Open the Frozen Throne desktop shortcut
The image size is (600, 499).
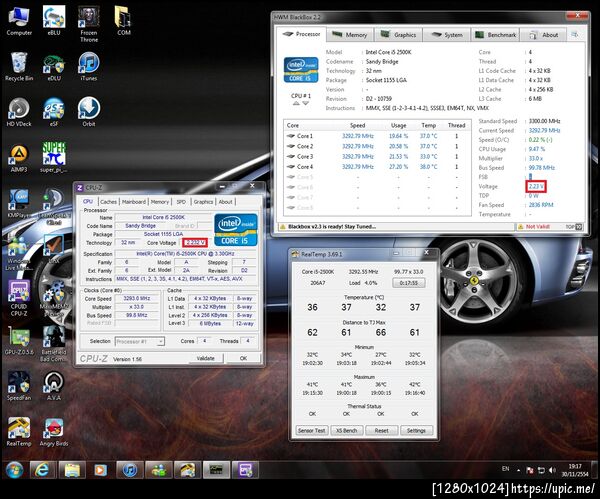tap(89, 24)
